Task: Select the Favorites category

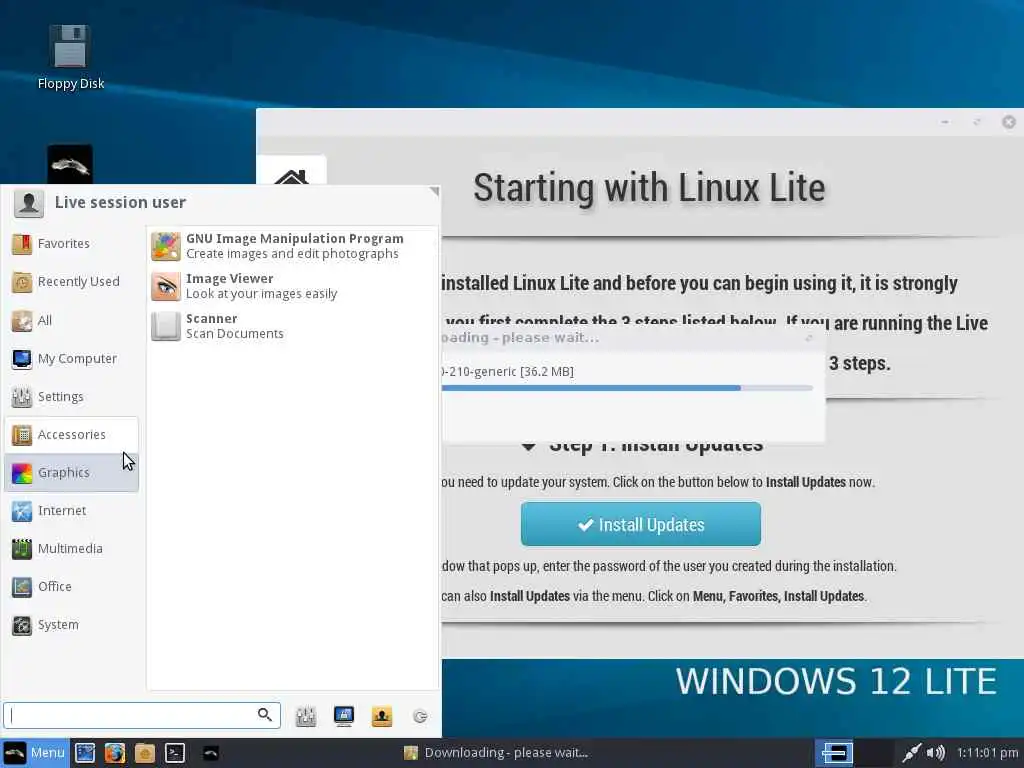Action: (x=71, y=244)
